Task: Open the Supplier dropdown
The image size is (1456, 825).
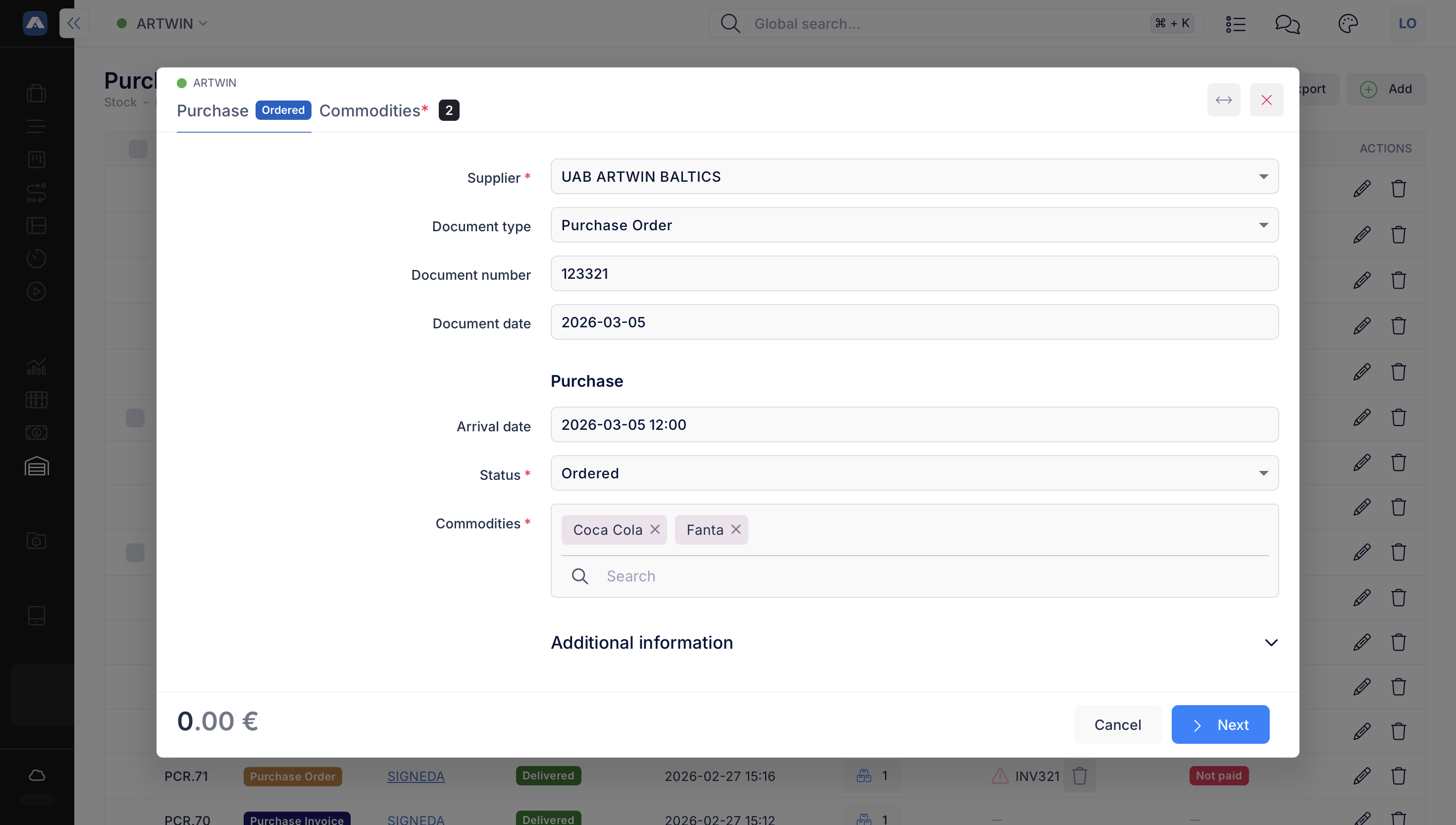Action: (x=914, y=177)
